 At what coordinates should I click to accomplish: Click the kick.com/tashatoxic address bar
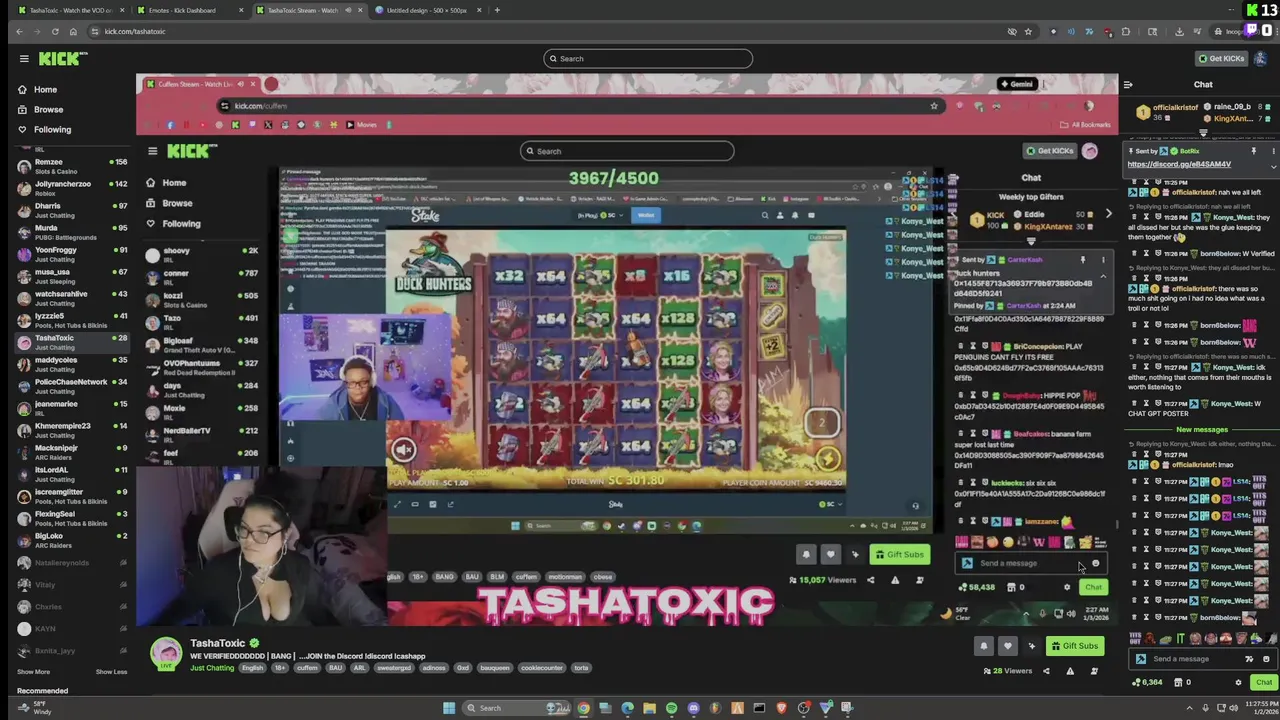(550, 32)
